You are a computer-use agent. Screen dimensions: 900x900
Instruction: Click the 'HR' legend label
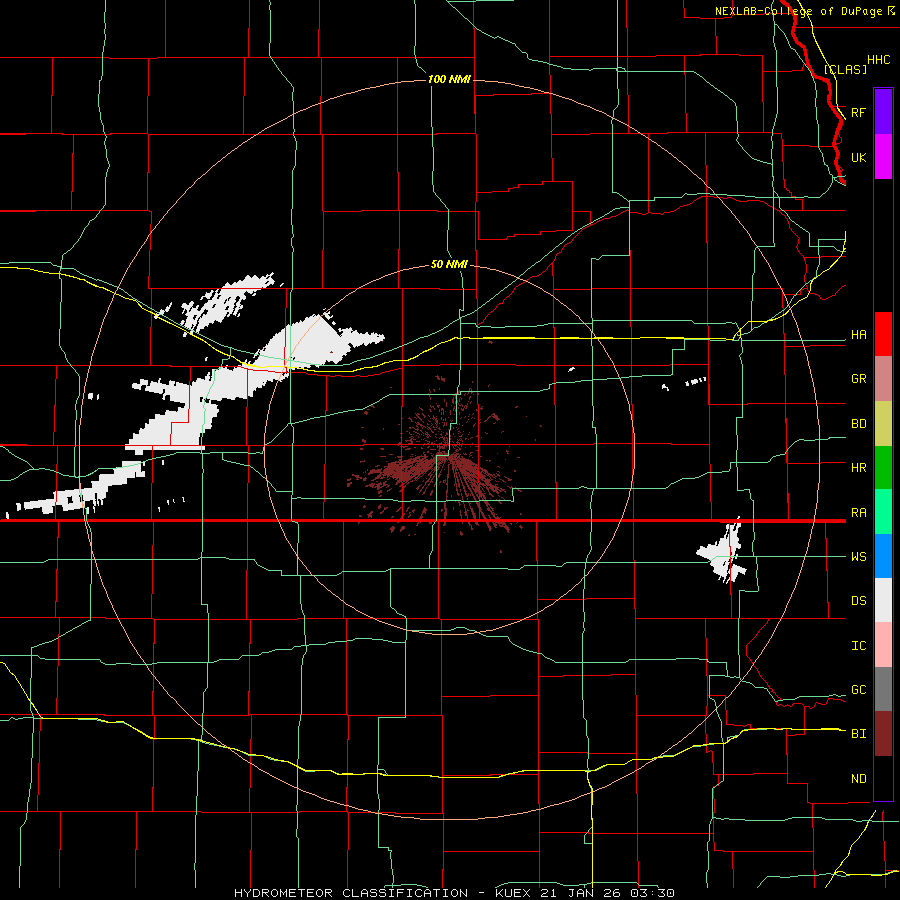click(858, 468)
